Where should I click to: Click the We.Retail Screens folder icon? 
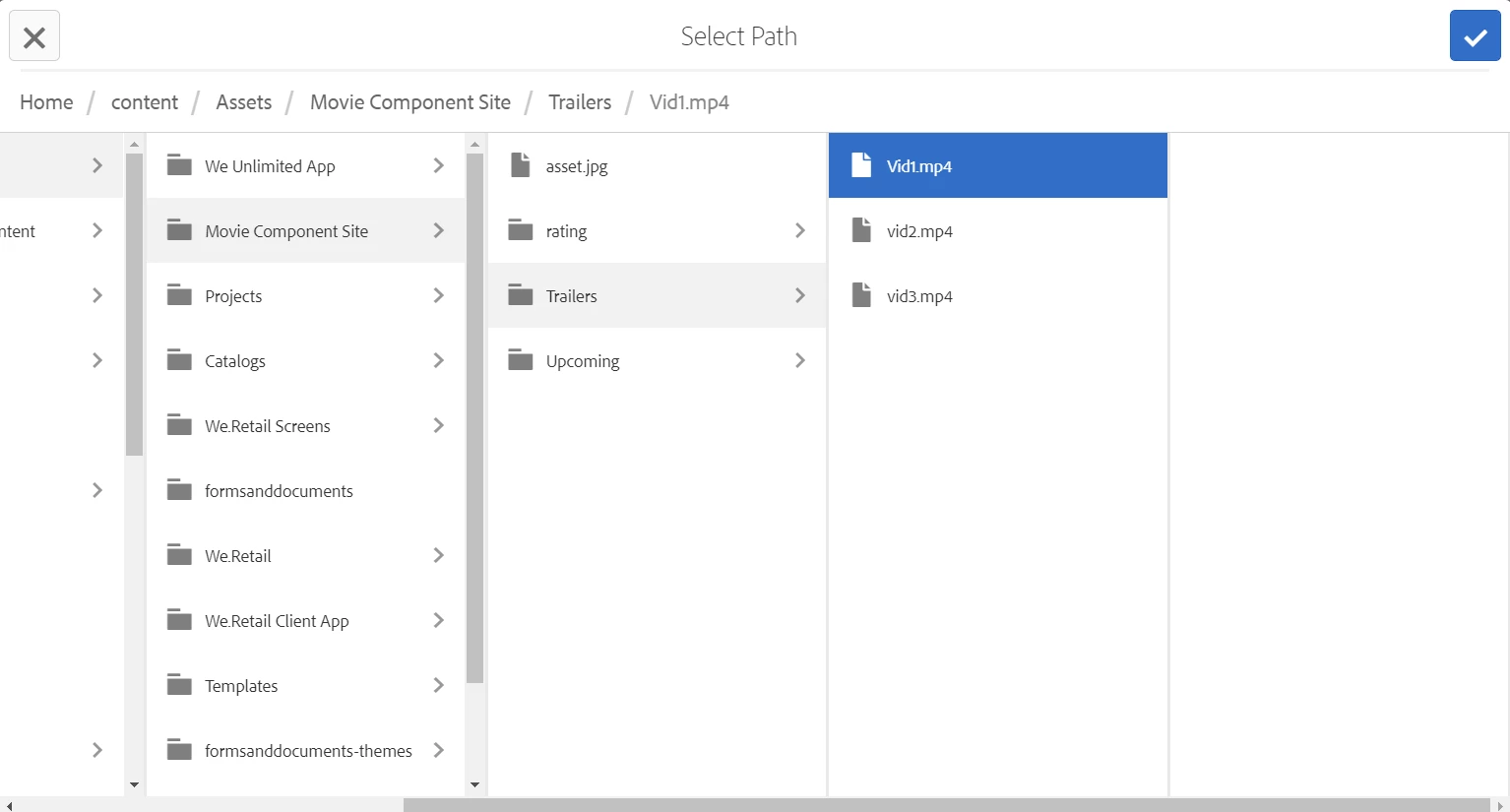click(x=179, y=425)
